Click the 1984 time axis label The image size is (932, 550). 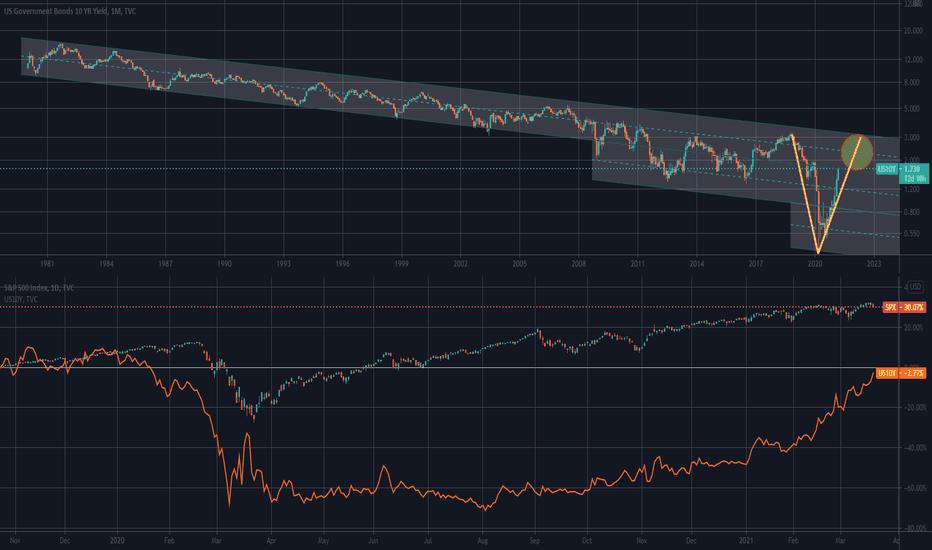click(106, 263)
